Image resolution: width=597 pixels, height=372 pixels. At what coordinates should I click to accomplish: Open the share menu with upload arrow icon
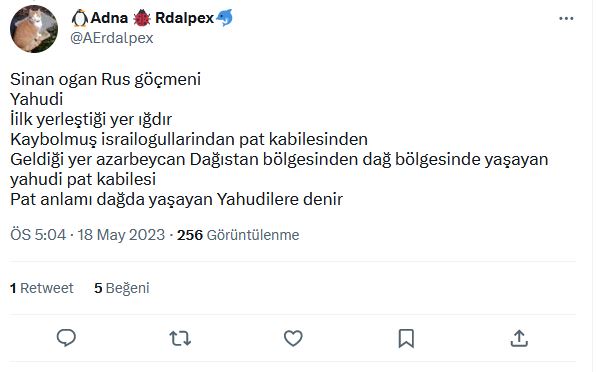[519, 338]
